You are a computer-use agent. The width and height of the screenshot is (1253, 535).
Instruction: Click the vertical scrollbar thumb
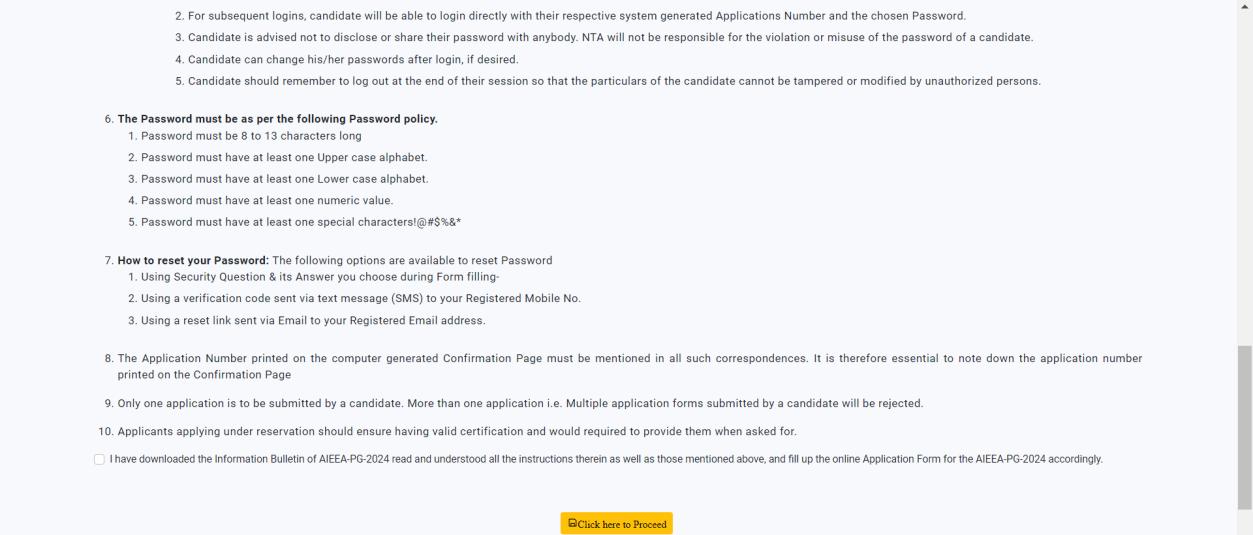click(1244, 427)
